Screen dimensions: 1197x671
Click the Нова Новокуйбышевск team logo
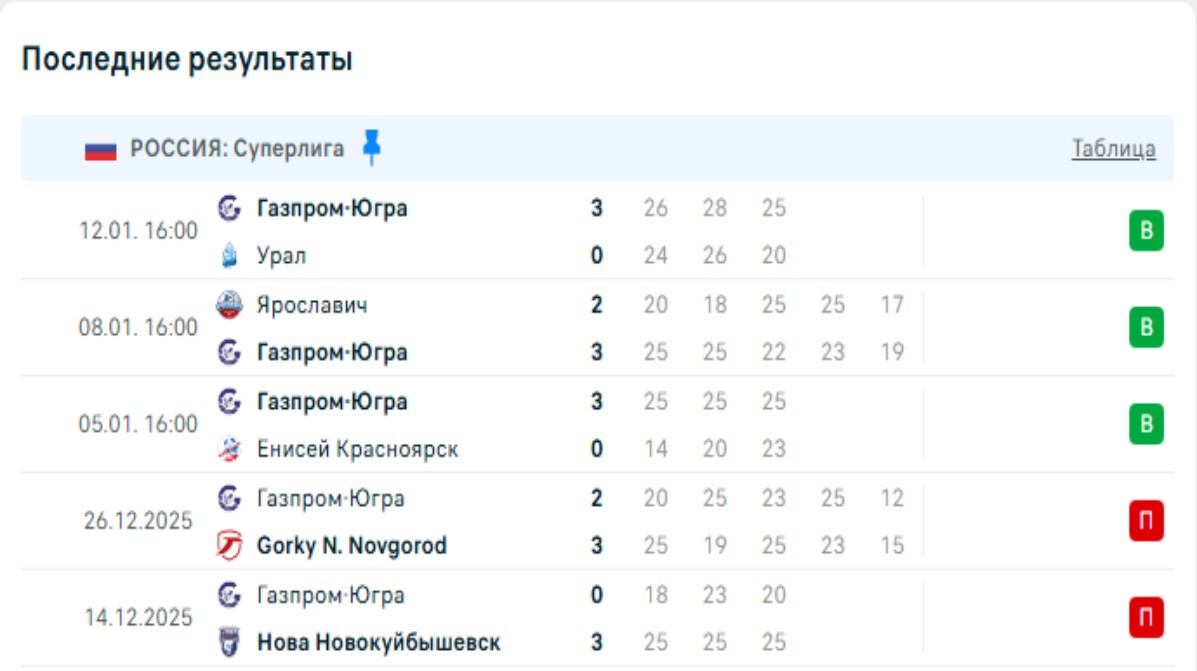pyautogui.click(x=229, y=642)
